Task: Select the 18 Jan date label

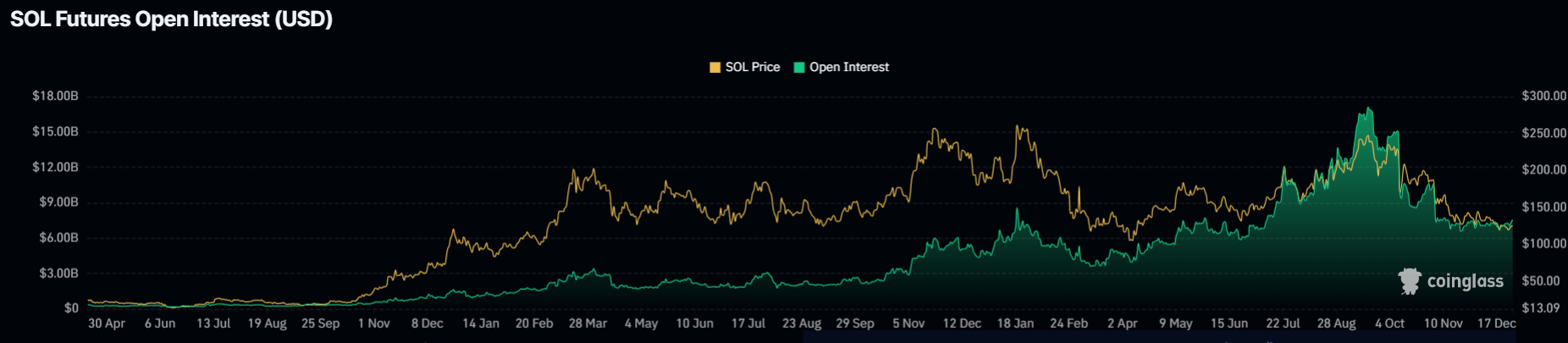Action: tap(1015, 324)
